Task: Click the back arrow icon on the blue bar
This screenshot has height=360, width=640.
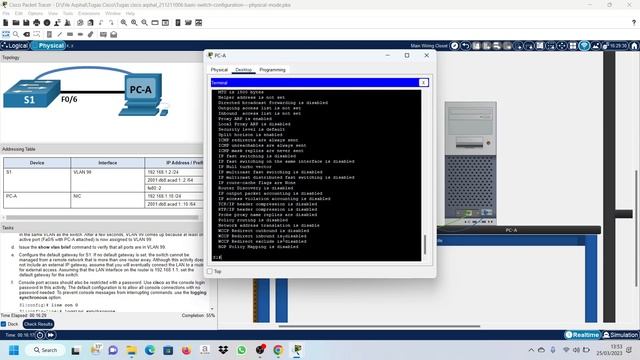Action: point(465,46)
